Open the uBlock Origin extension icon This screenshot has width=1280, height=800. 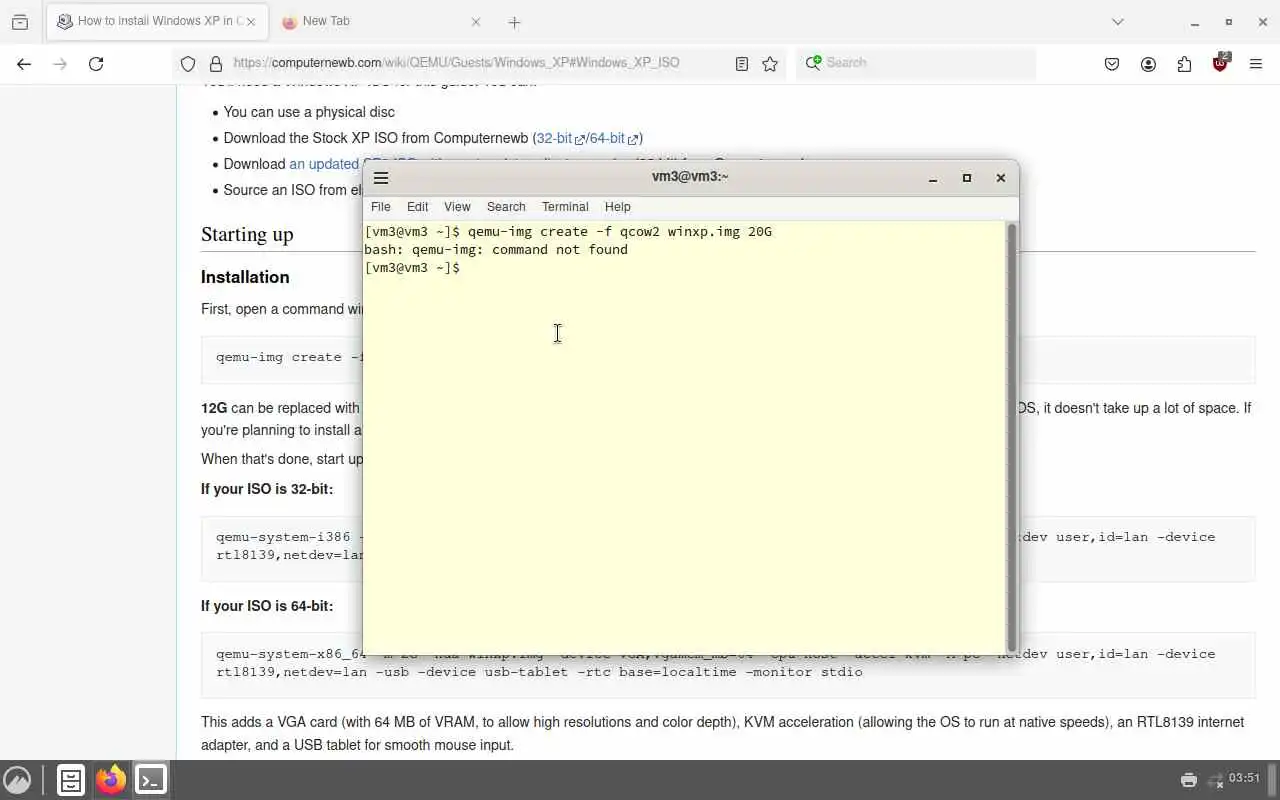pyautogui.click(x=1220, y=63)
